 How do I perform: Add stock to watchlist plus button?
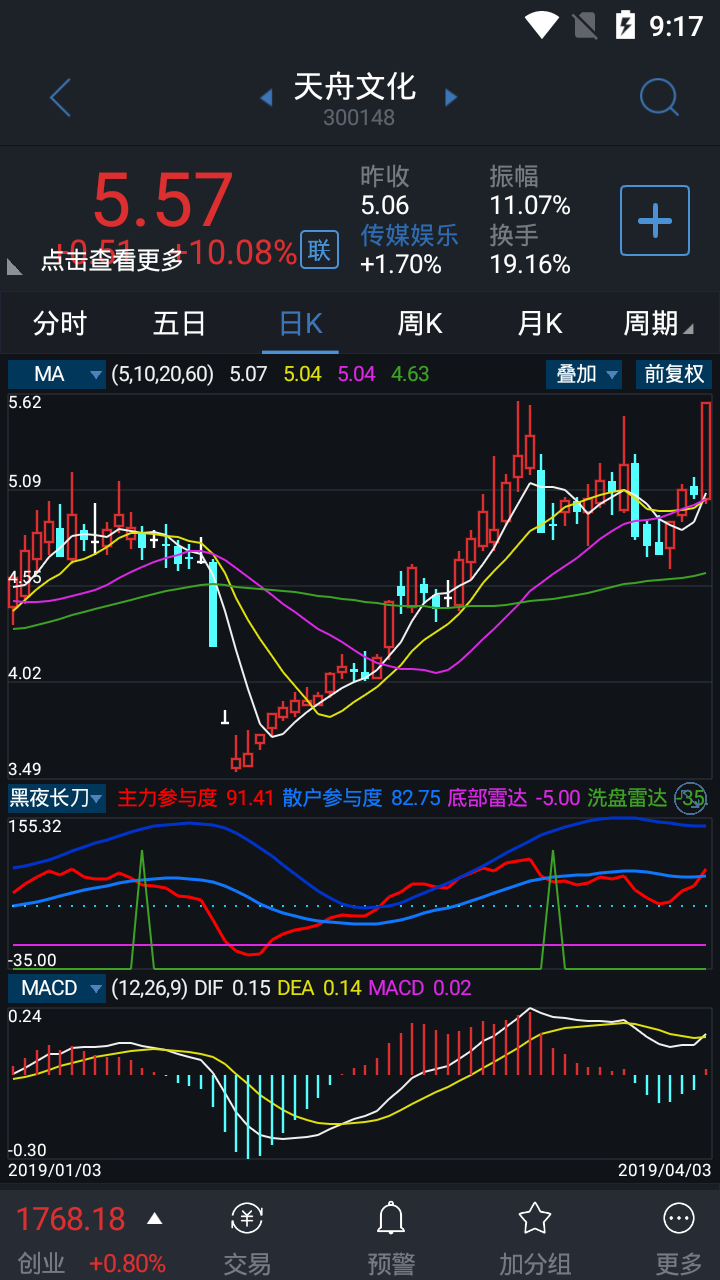click(x=655, y=220)
